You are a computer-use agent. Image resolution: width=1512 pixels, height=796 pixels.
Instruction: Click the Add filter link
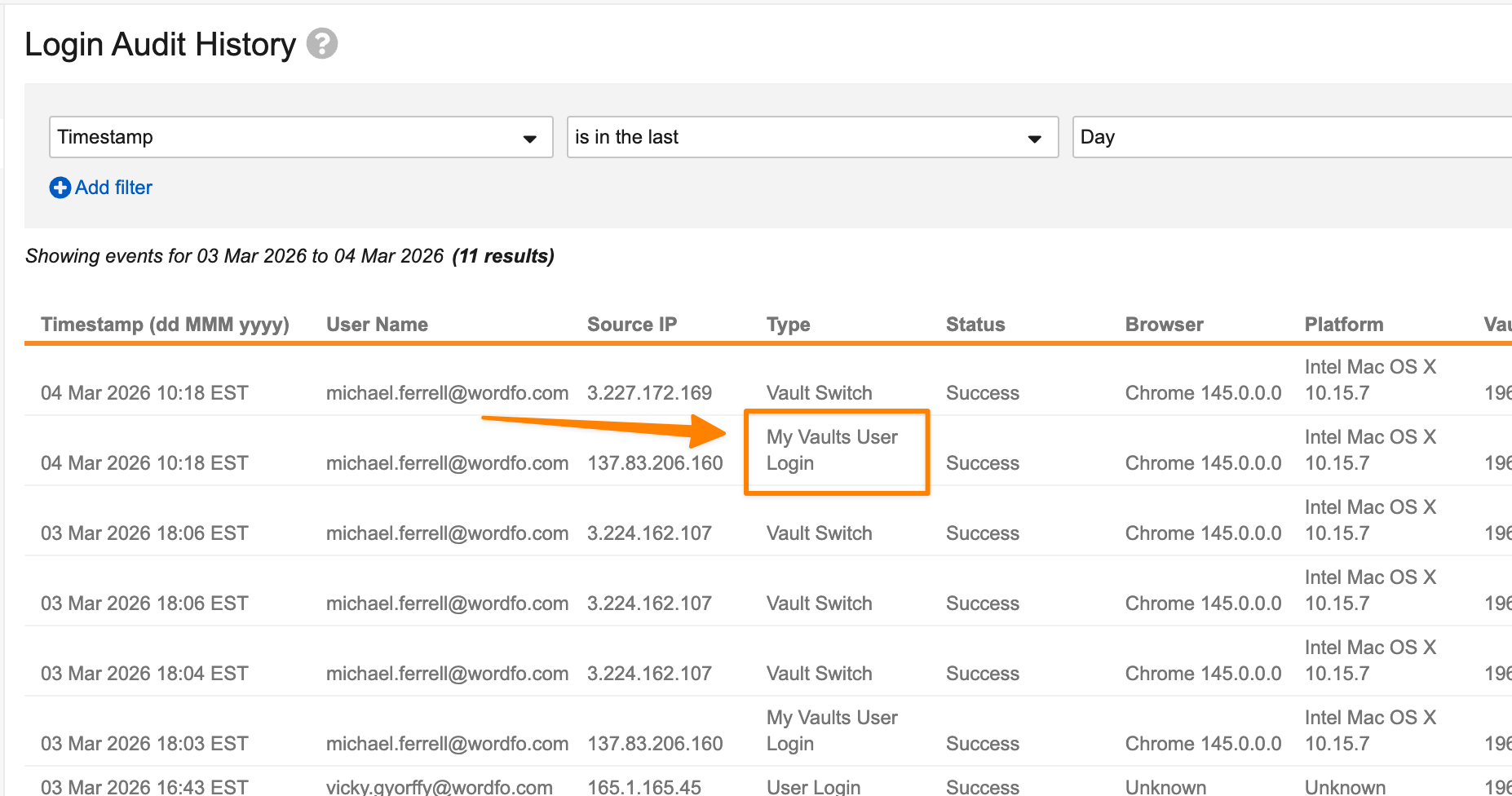[113, 188]
